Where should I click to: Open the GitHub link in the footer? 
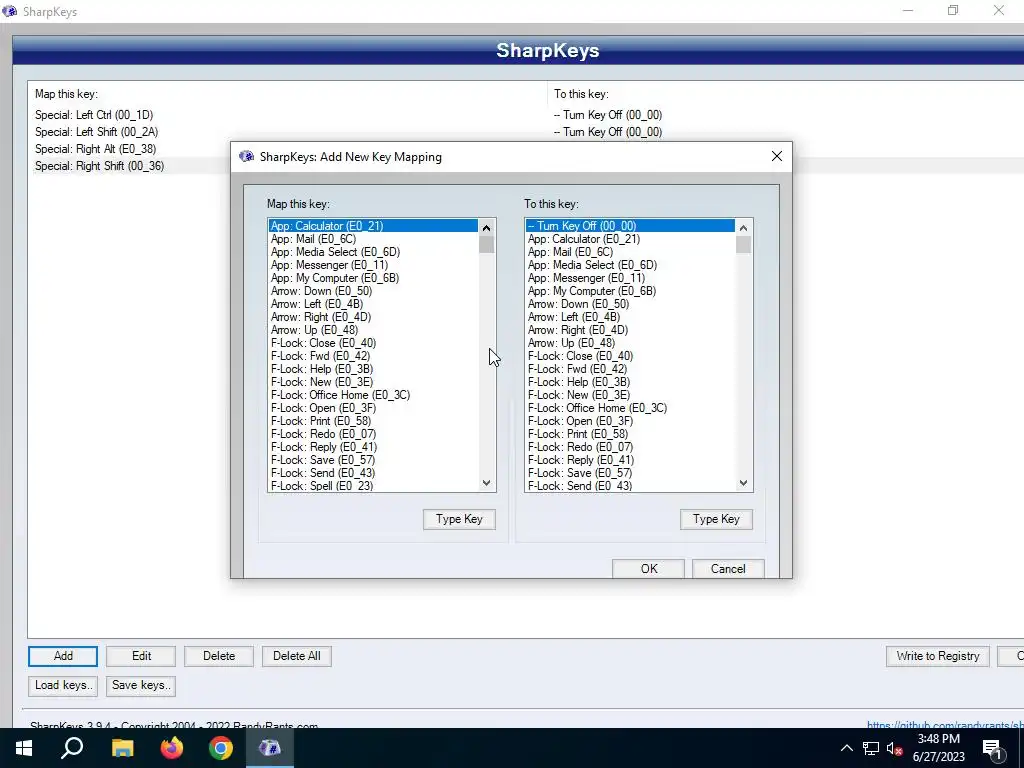945,725
